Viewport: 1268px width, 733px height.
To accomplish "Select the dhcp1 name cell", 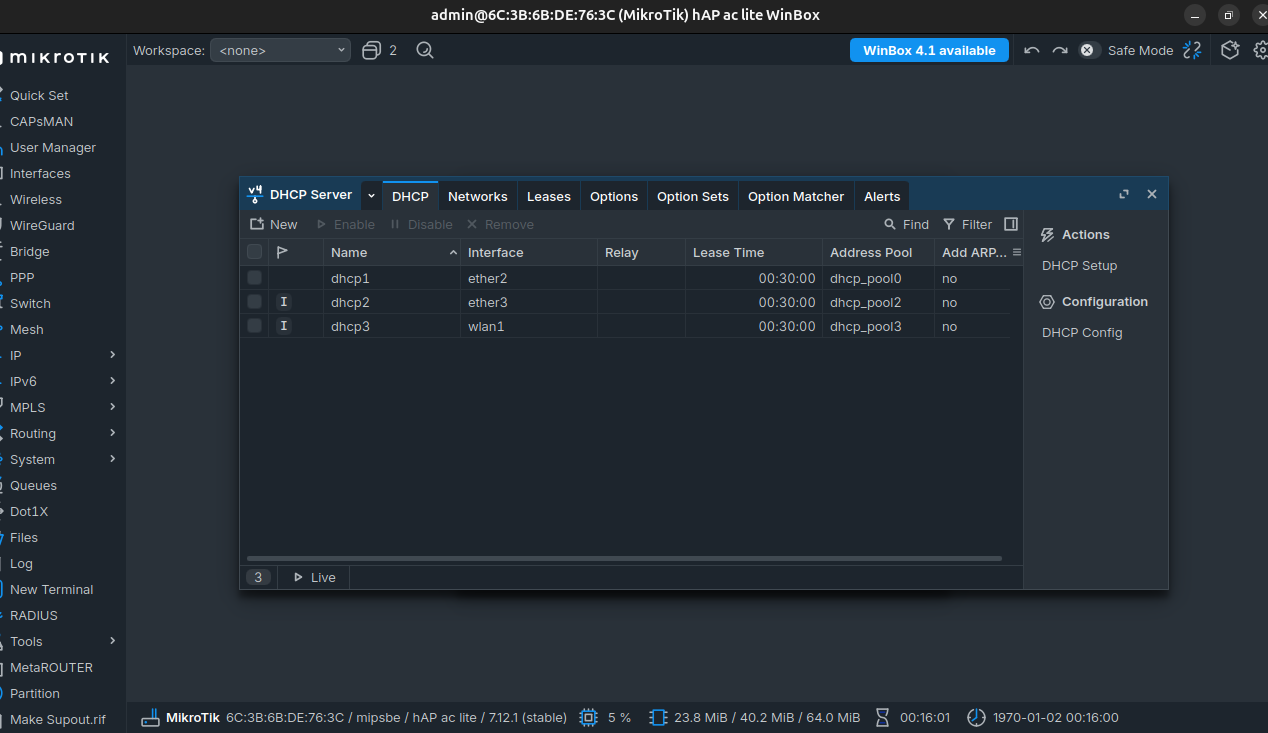I will click(x=391, y=278).
